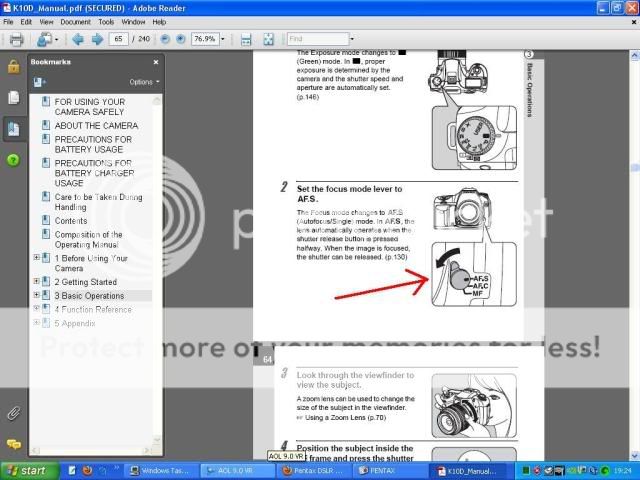Expand the '1 Before Using Your Camera' bookmark
640x480 pixels.
pyautogui.click(x=37, y=258)
